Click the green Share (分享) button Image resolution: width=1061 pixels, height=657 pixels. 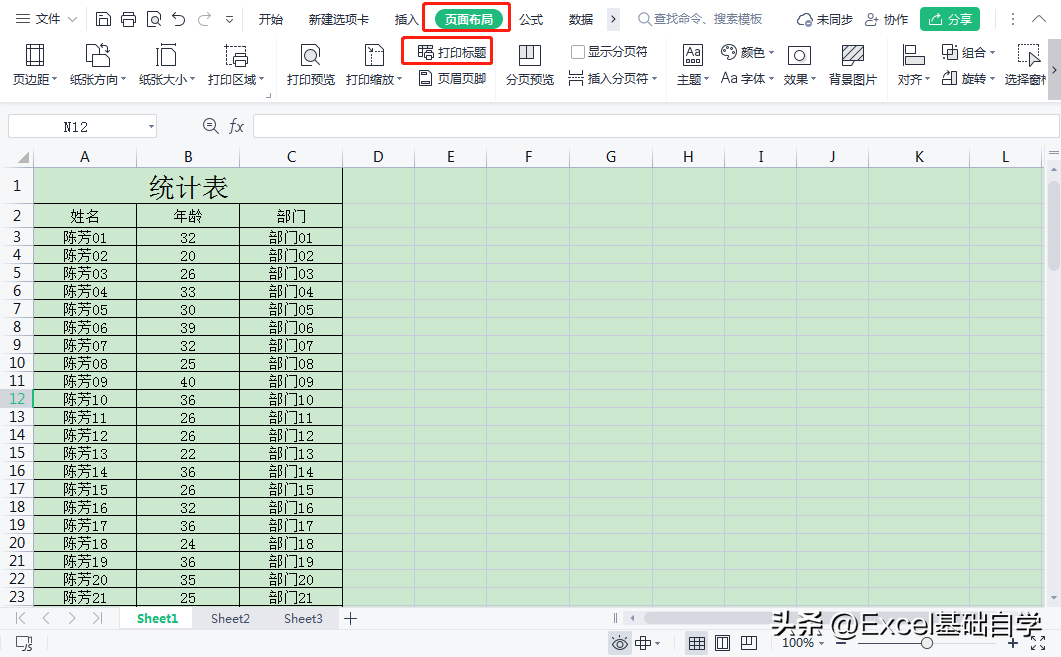pos(949,19)
